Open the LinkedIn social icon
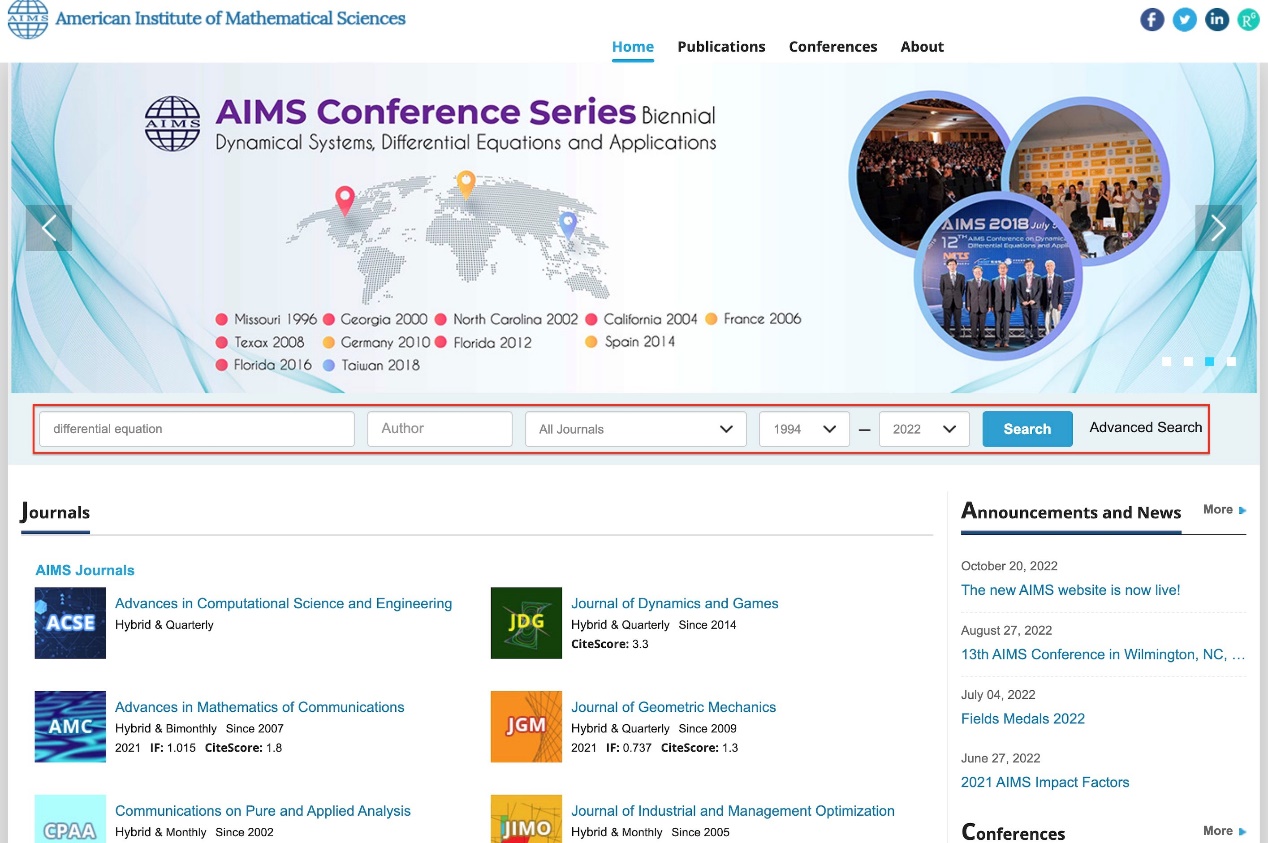 coord(1216,19)
